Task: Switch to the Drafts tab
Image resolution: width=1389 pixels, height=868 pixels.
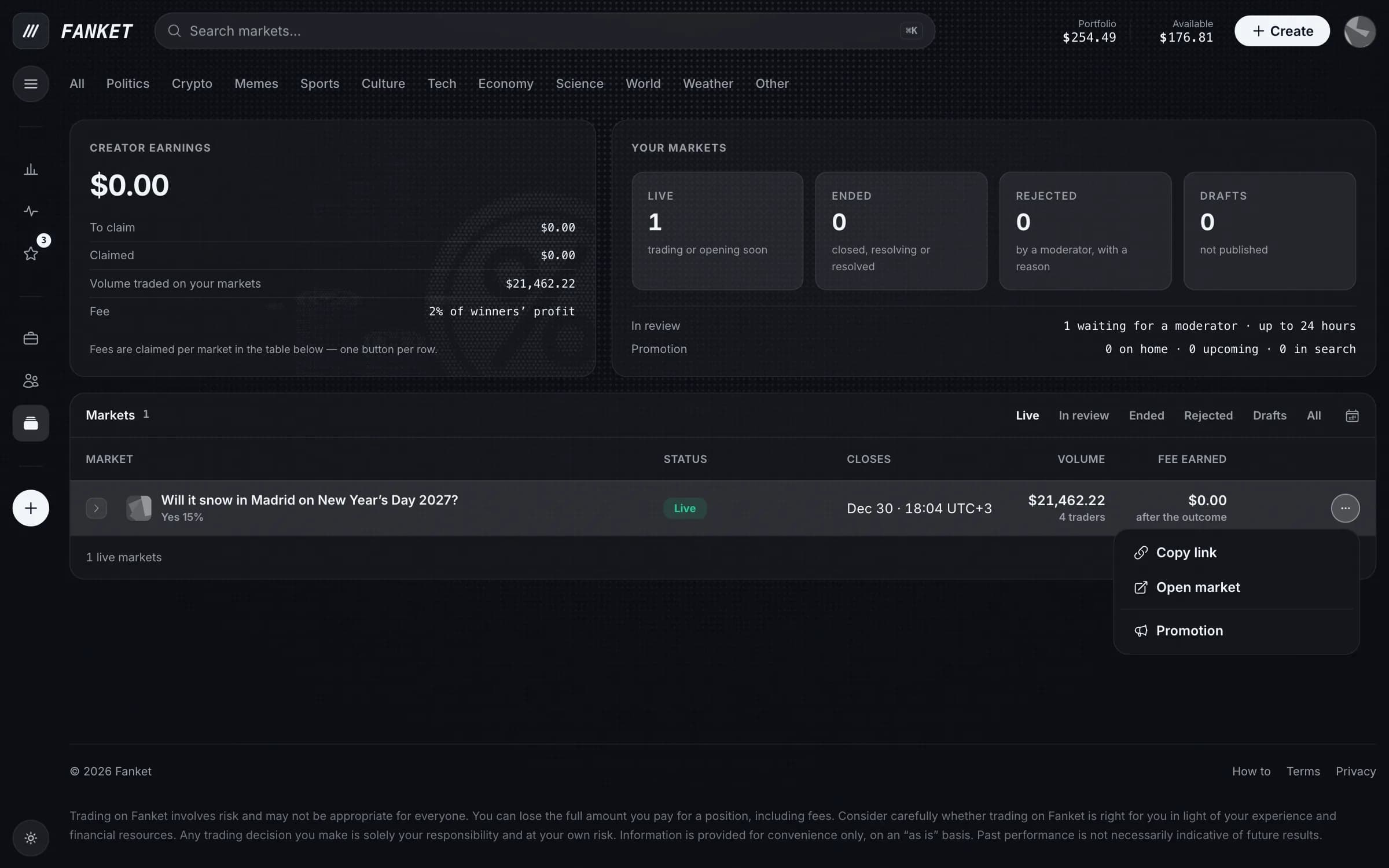Action: click(1269, 415)
